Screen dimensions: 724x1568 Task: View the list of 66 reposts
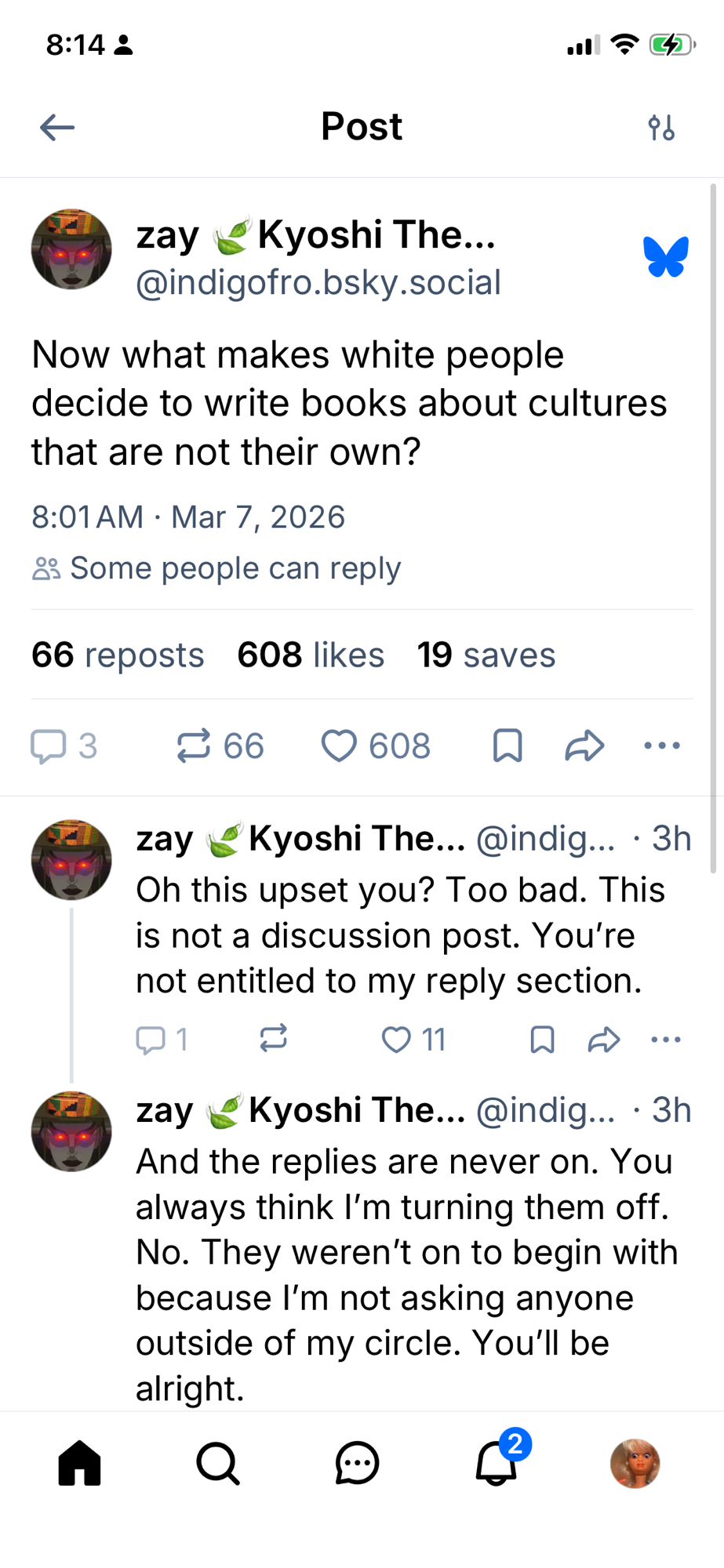118,655
